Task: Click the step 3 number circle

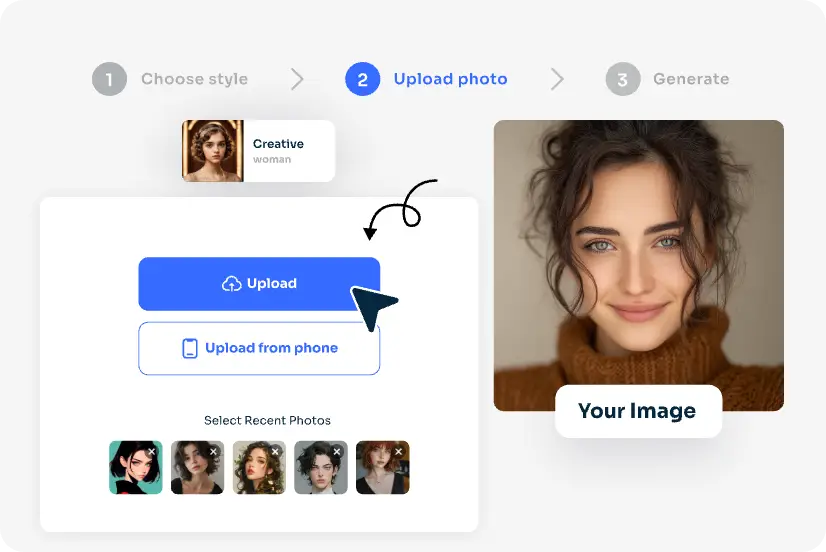Action: click(x=622, y=79)
